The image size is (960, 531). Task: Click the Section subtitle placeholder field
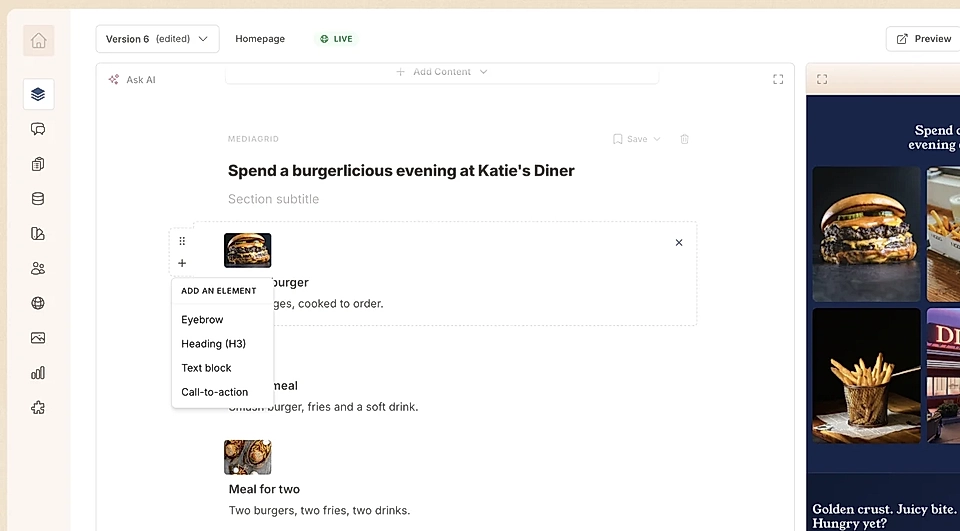click(x=274, y=199)
